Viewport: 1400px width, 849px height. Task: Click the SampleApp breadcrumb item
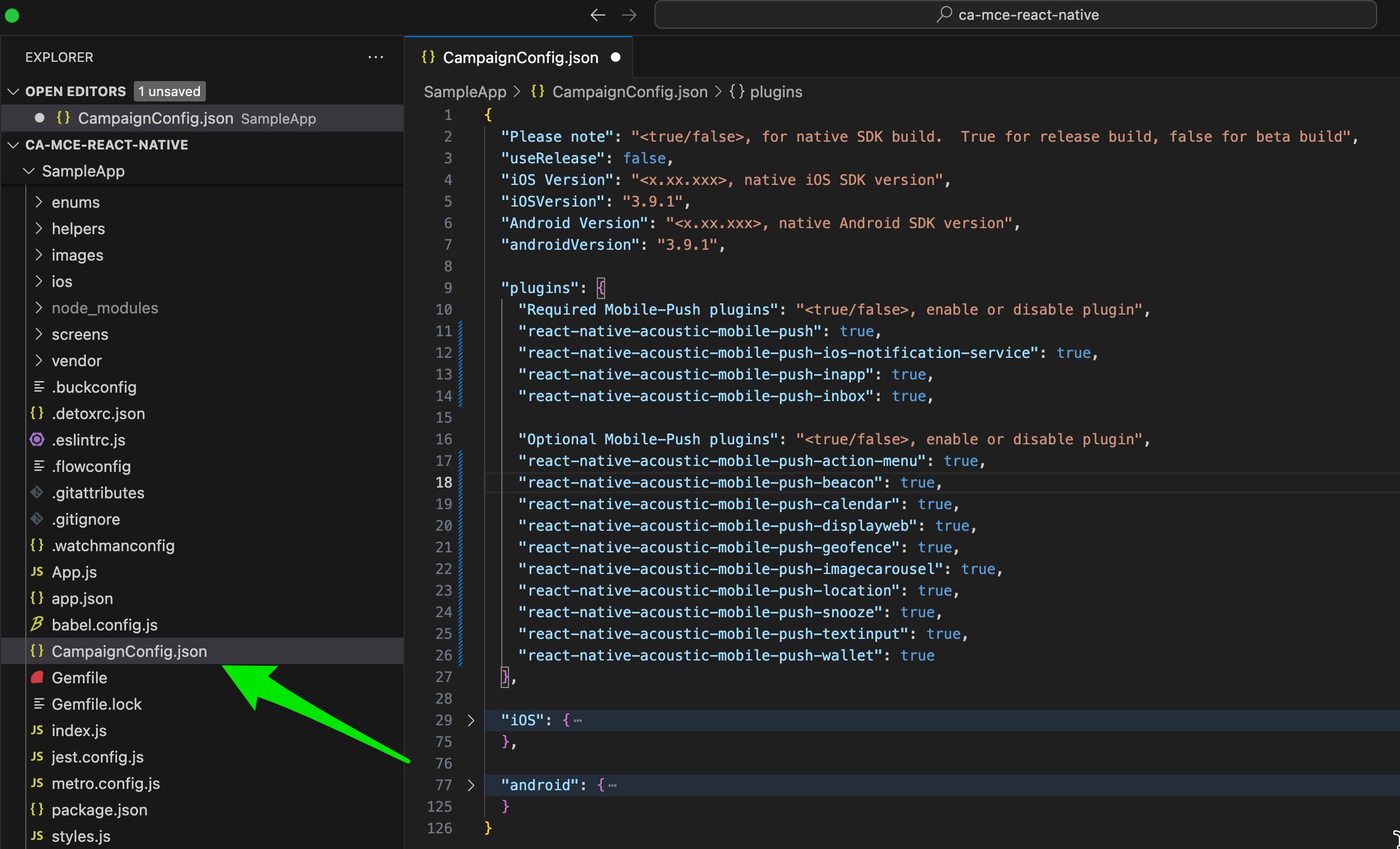(465, 92)
